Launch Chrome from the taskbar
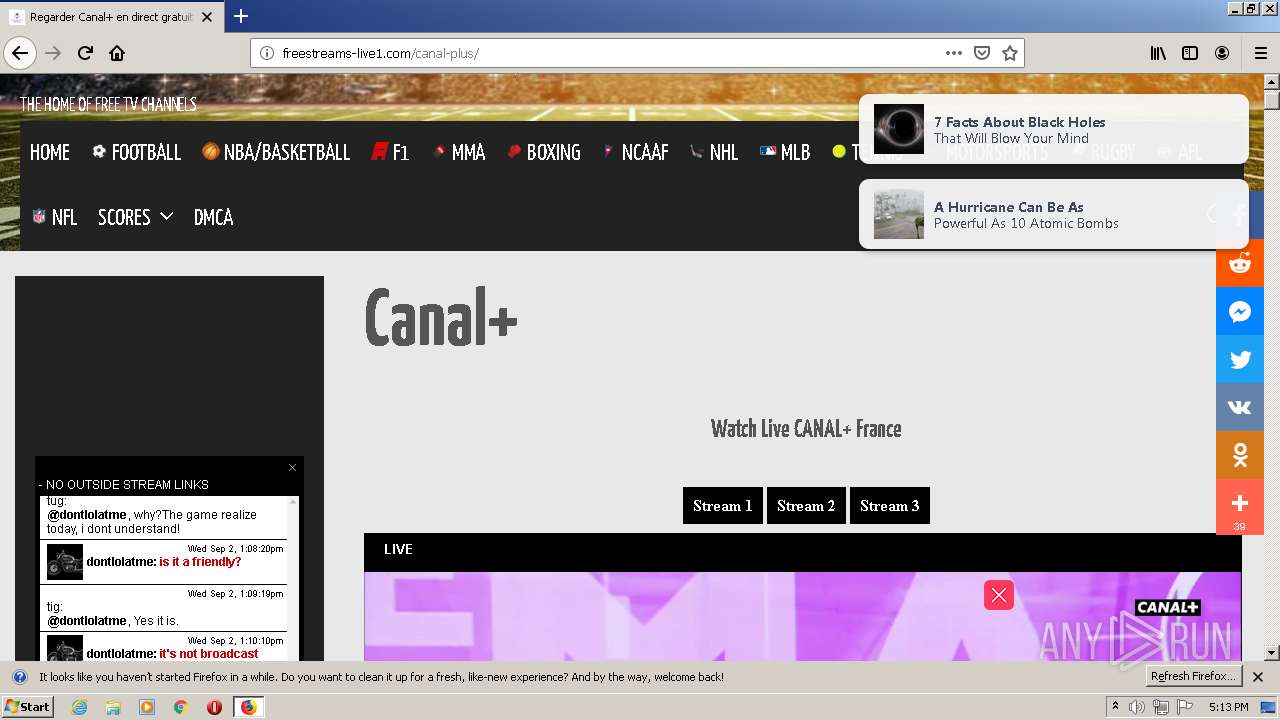 click(x=180, y=707)
